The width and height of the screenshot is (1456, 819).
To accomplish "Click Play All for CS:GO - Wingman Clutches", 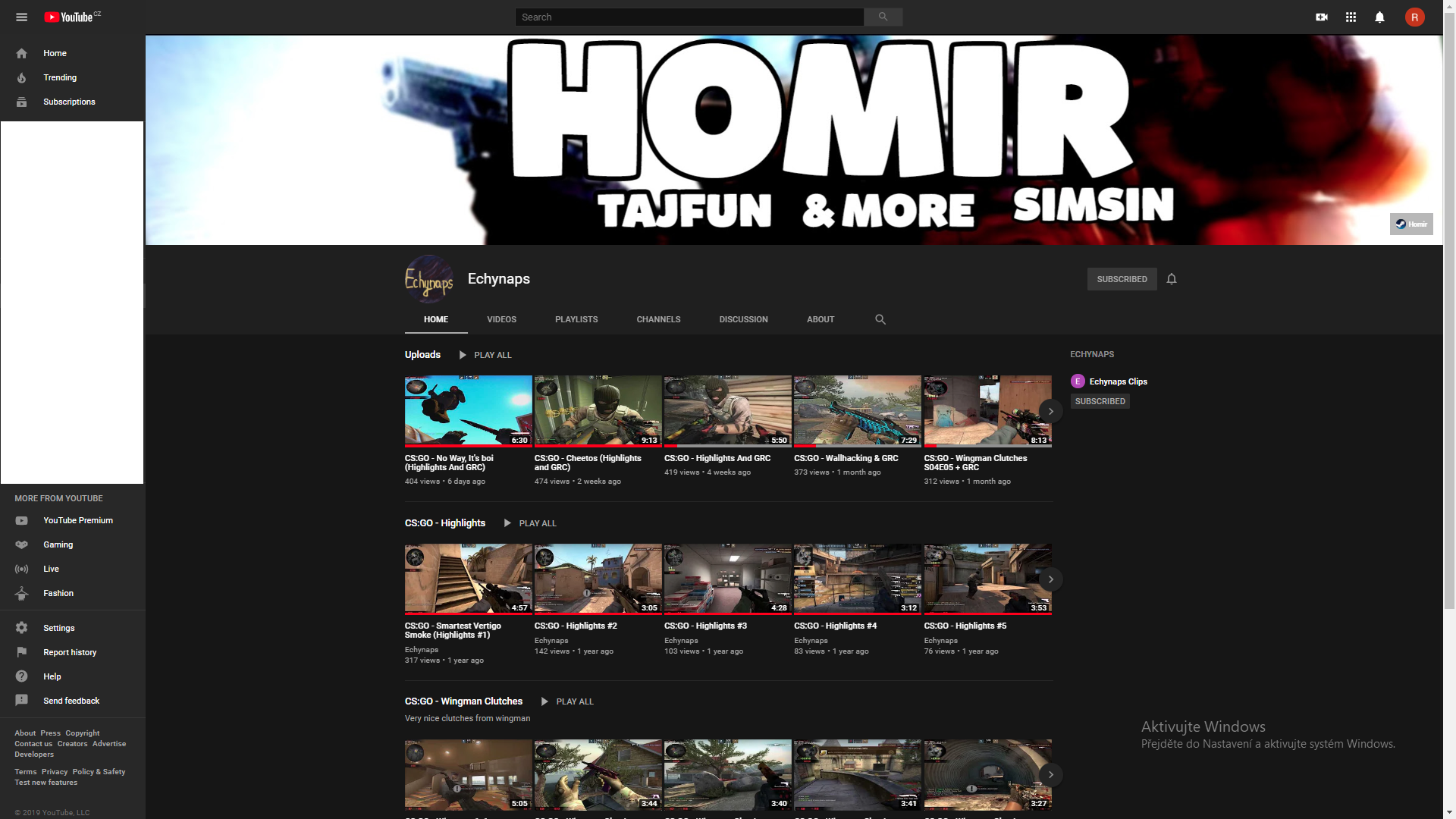I will coord(567,701).
